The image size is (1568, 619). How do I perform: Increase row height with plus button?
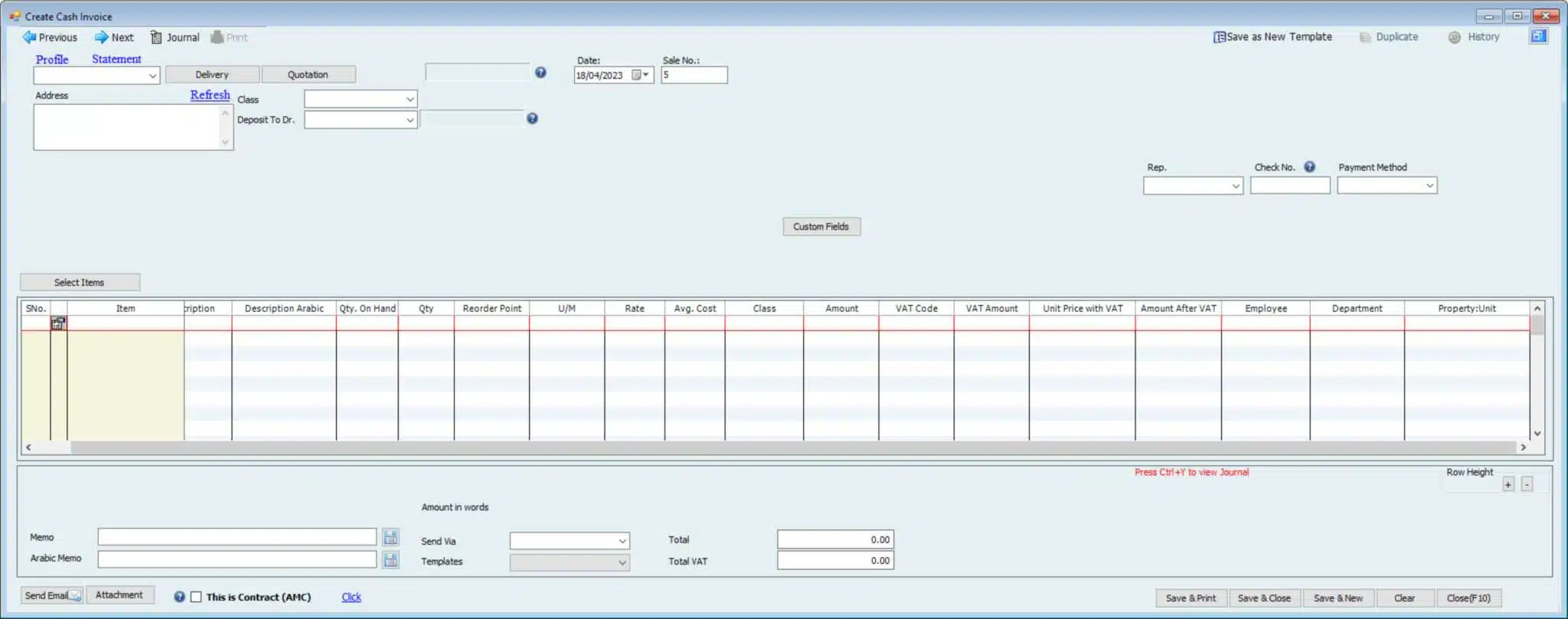click(x=1508, y=484)
